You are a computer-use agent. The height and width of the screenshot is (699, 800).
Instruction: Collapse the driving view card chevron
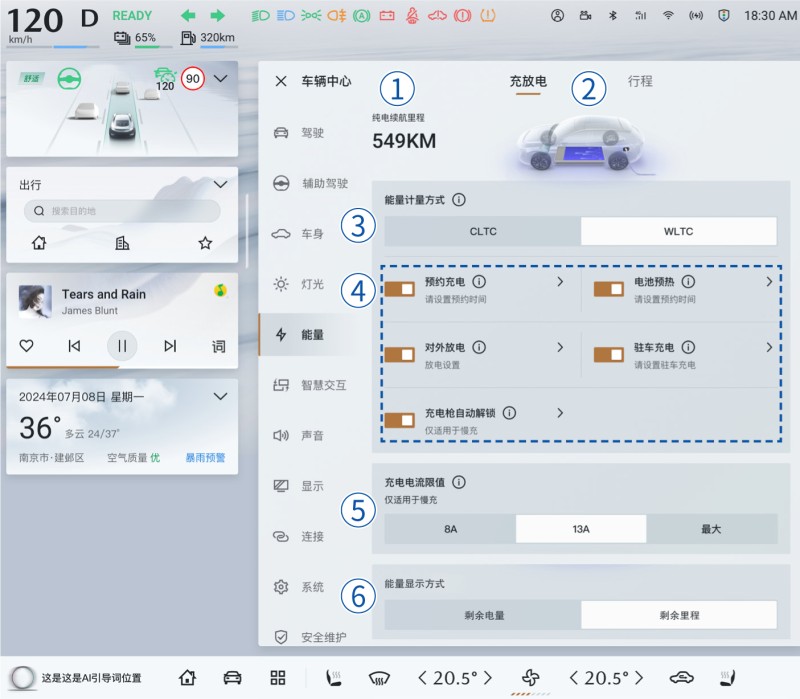(220, 79)
